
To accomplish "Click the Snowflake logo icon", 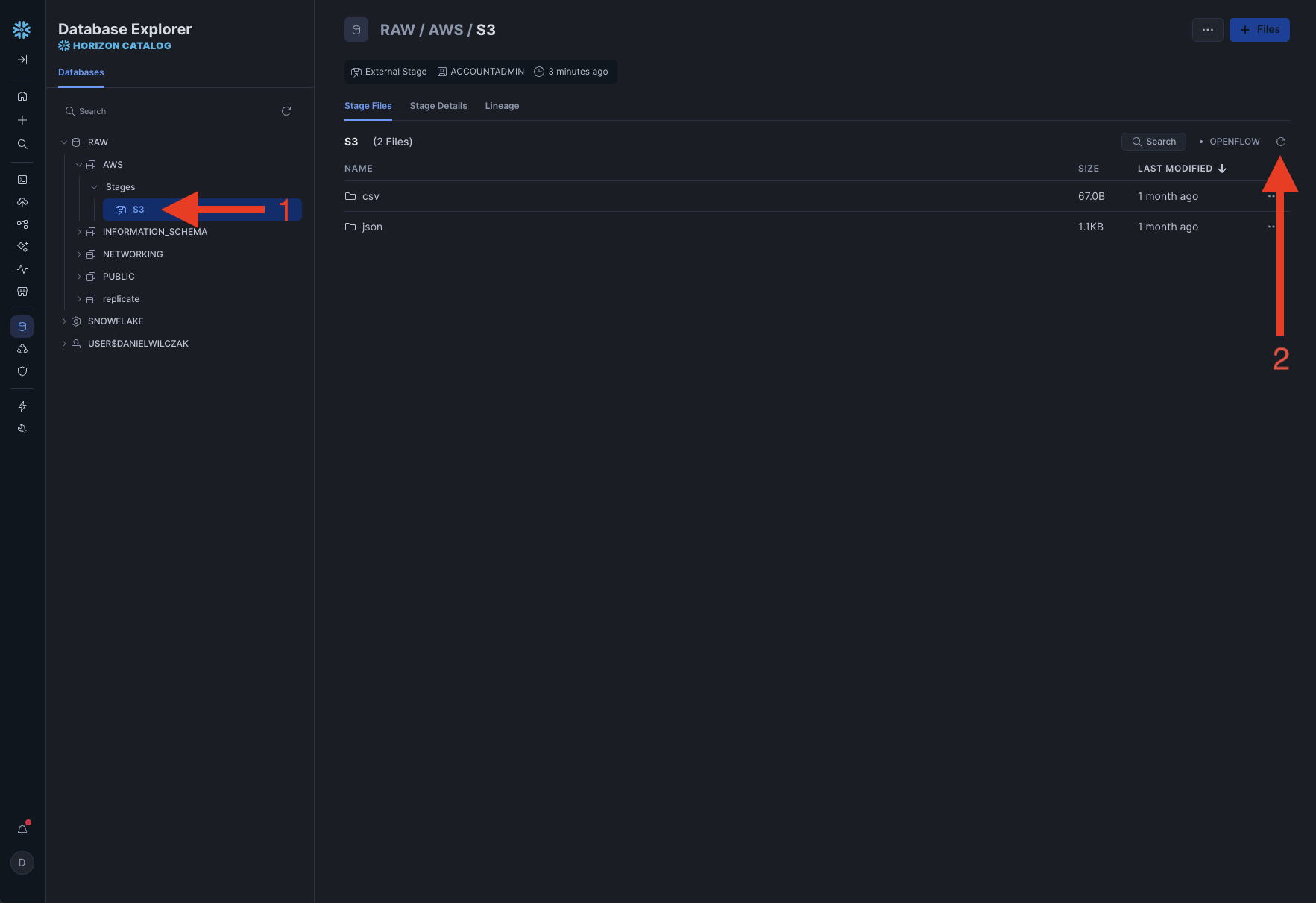I will pyautogui.click(x=22, y=30).
